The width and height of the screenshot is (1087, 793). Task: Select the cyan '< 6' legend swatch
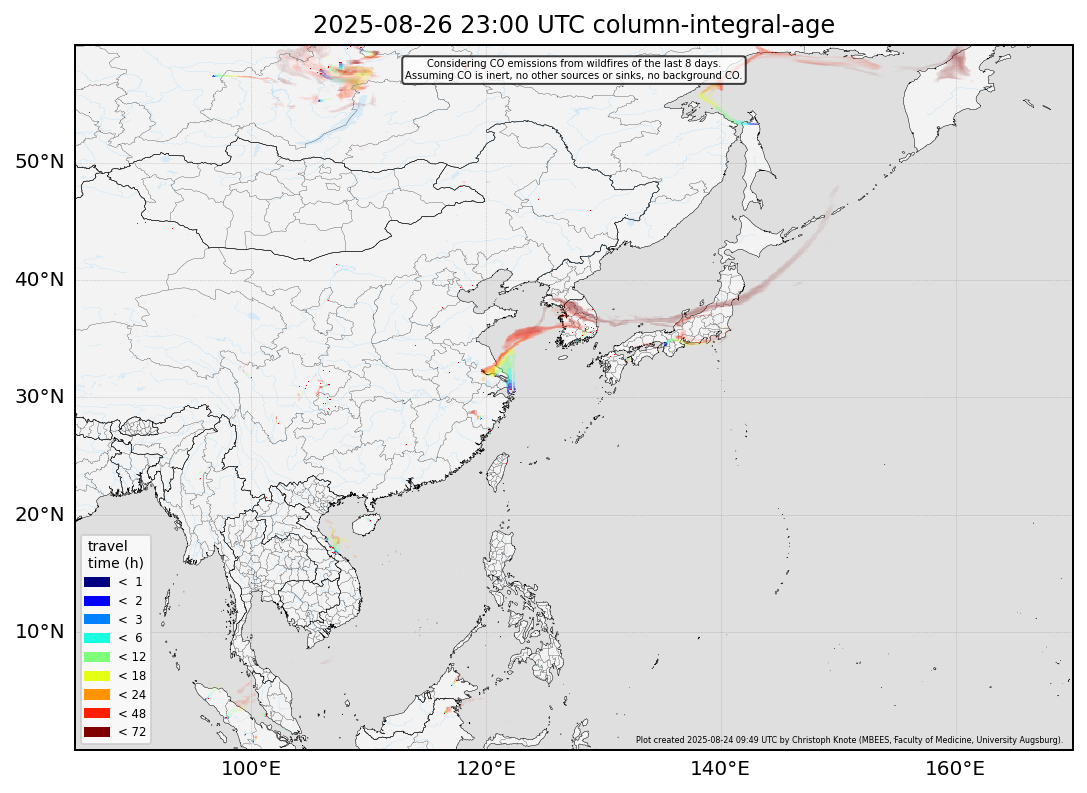(96, 638)
